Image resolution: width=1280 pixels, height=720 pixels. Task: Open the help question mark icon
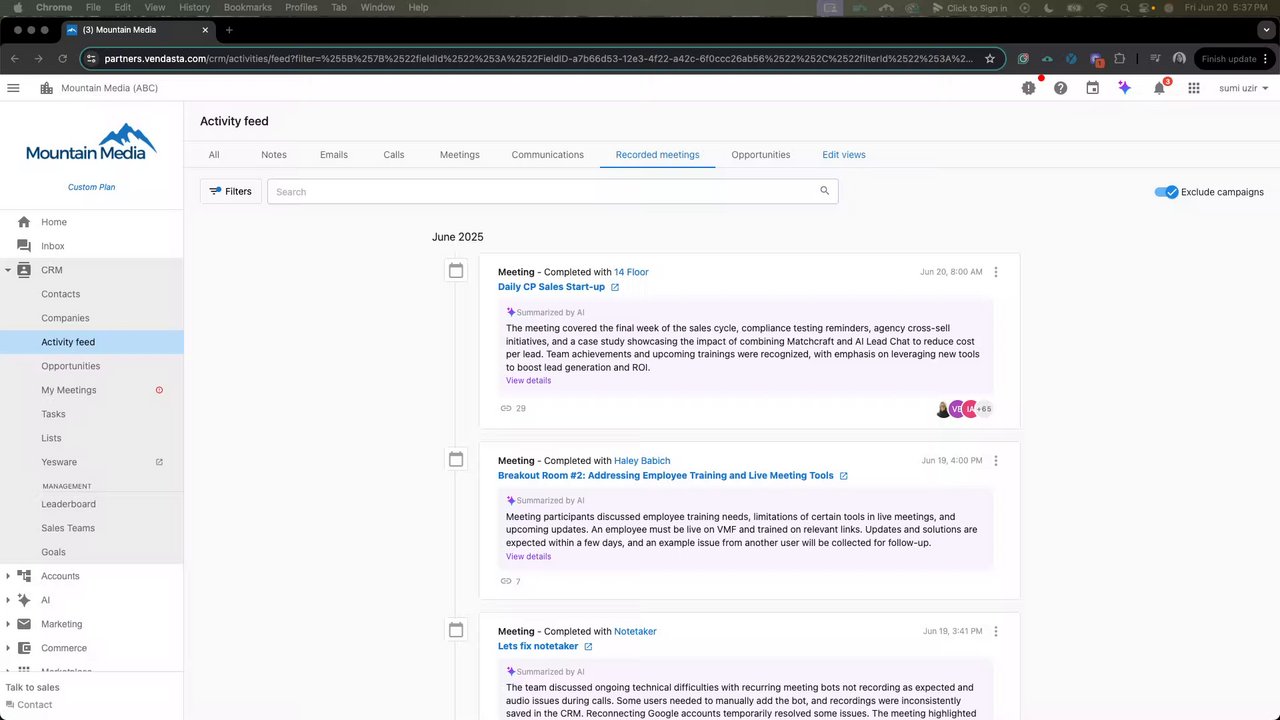[x=1061, y=88]
